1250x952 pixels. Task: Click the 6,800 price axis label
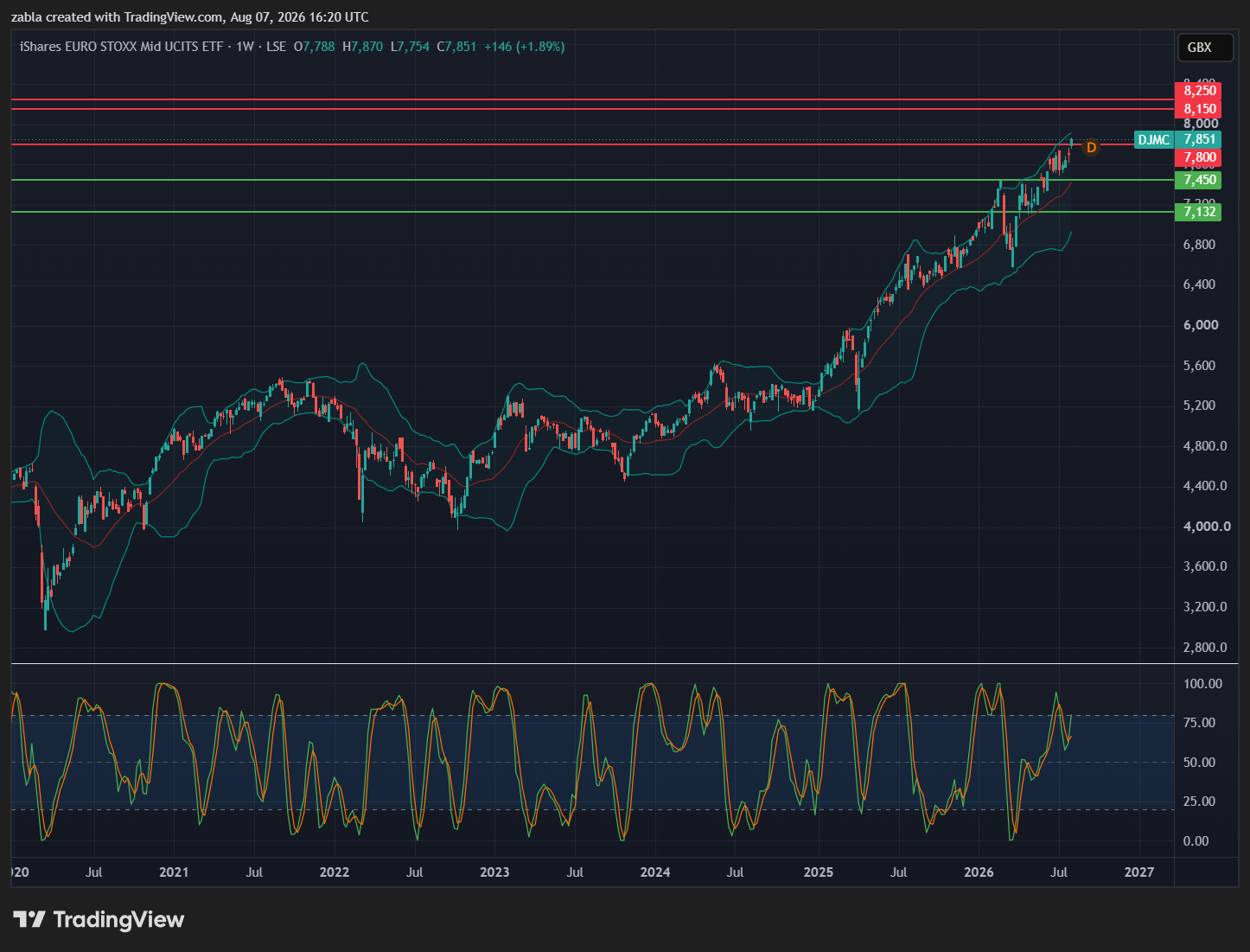pyautogui.click(x=1199, y=245)
